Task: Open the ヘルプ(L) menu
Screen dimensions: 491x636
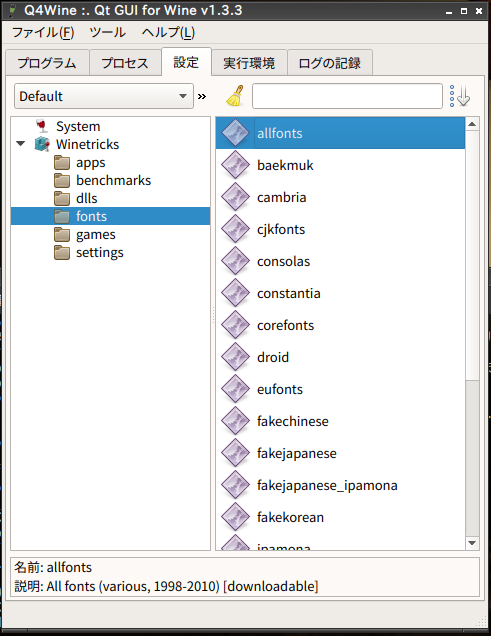Action: [x=168, y=32]
